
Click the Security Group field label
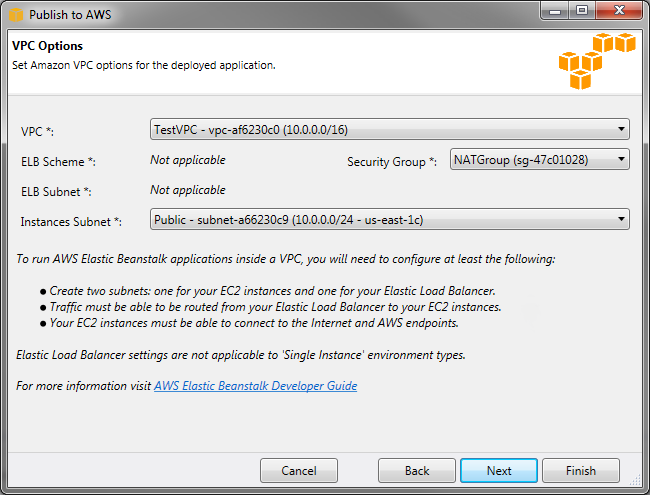point(392,162)
